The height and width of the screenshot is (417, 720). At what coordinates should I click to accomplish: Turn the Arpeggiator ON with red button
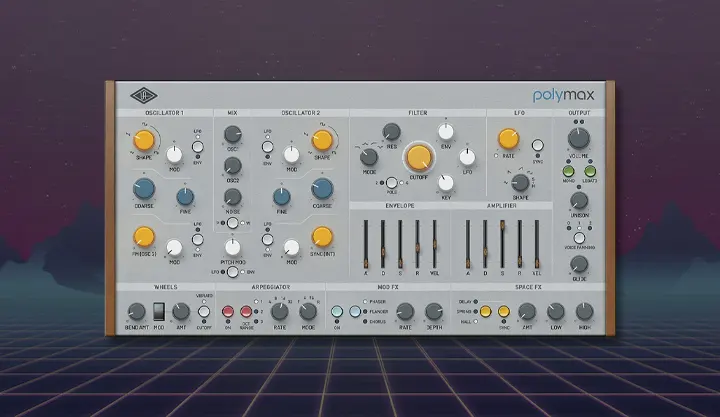pyautogui.click(x=228, y=312)
